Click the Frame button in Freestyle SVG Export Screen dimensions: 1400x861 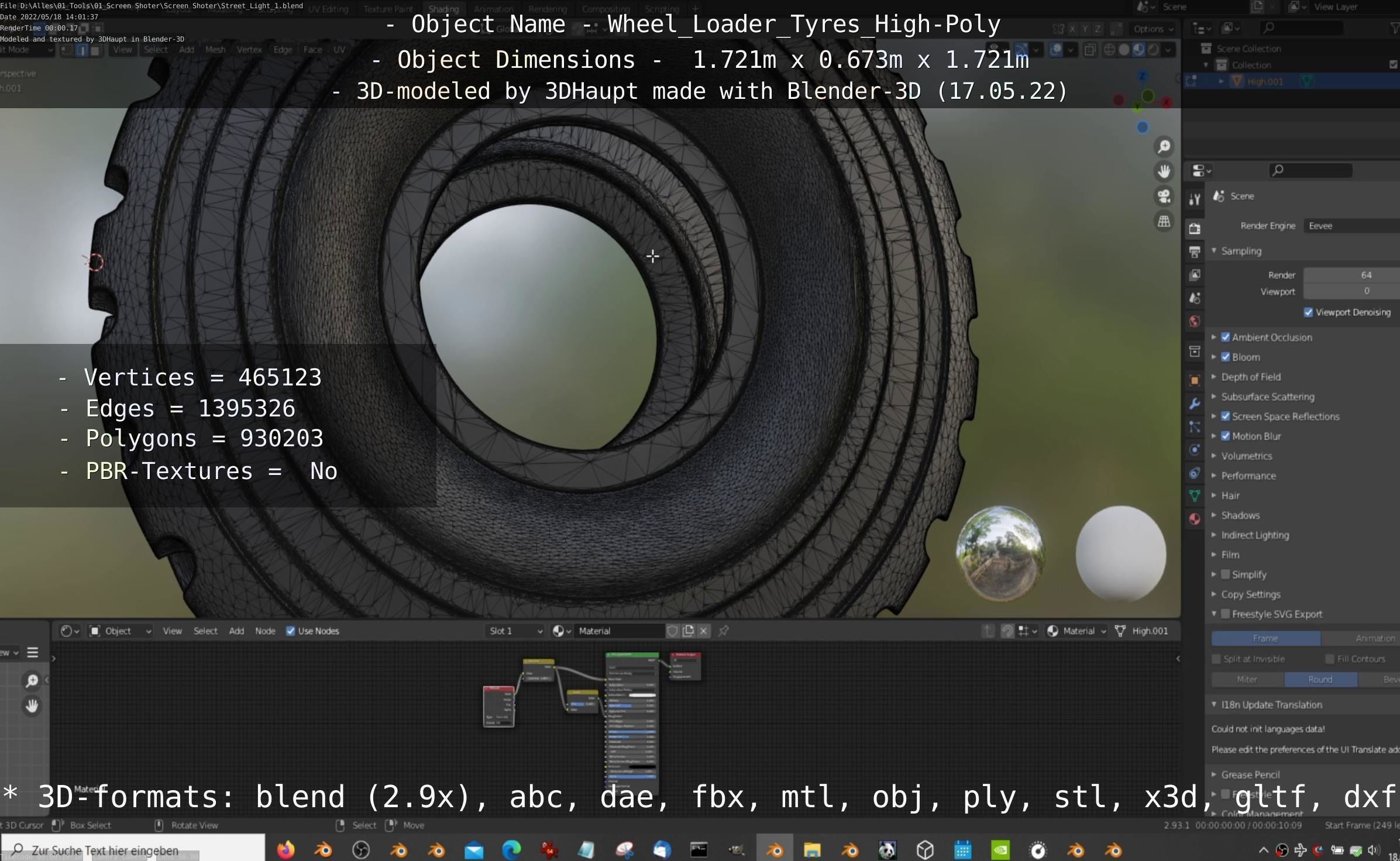[1265, 638]
